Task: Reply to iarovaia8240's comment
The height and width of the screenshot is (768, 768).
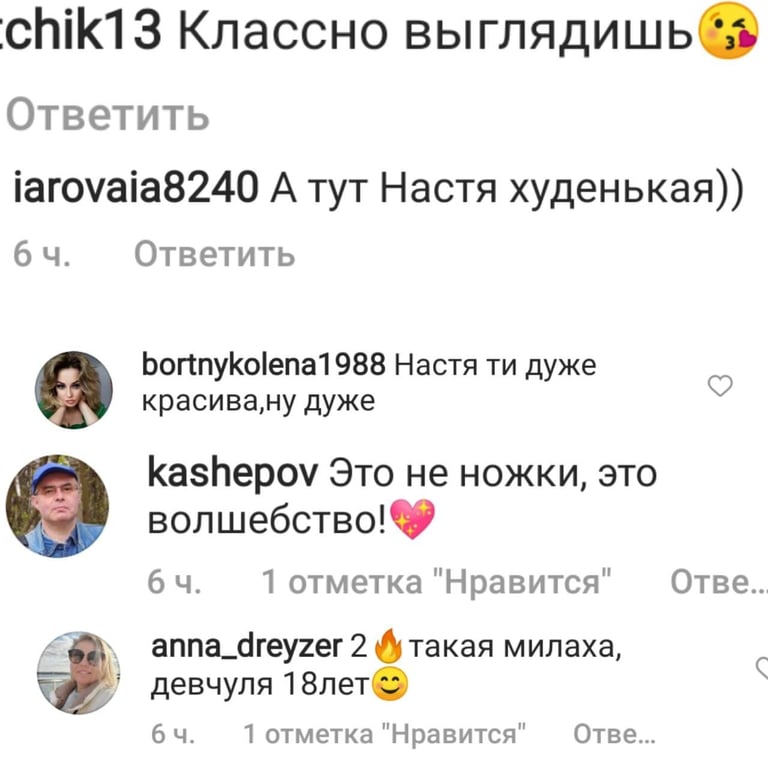Action: point(215,254)
